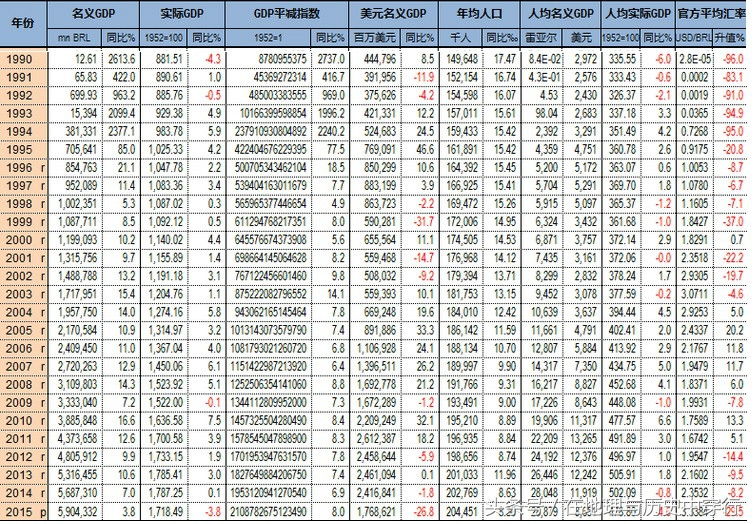Click the 千人 sub-header
Image resolution: width=753 pixels, height=524 pixels.
[x=461, y=38]
